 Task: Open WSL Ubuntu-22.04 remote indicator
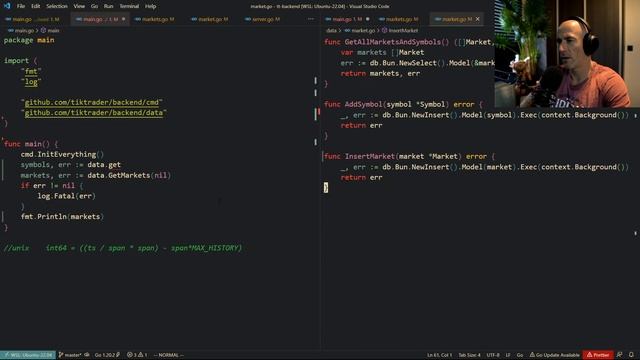[28, 355]
